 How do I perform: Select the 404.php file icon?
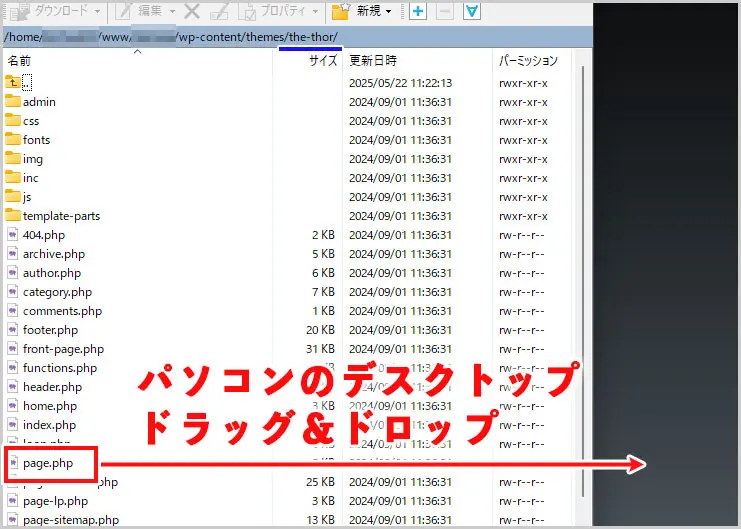[13, 234]
